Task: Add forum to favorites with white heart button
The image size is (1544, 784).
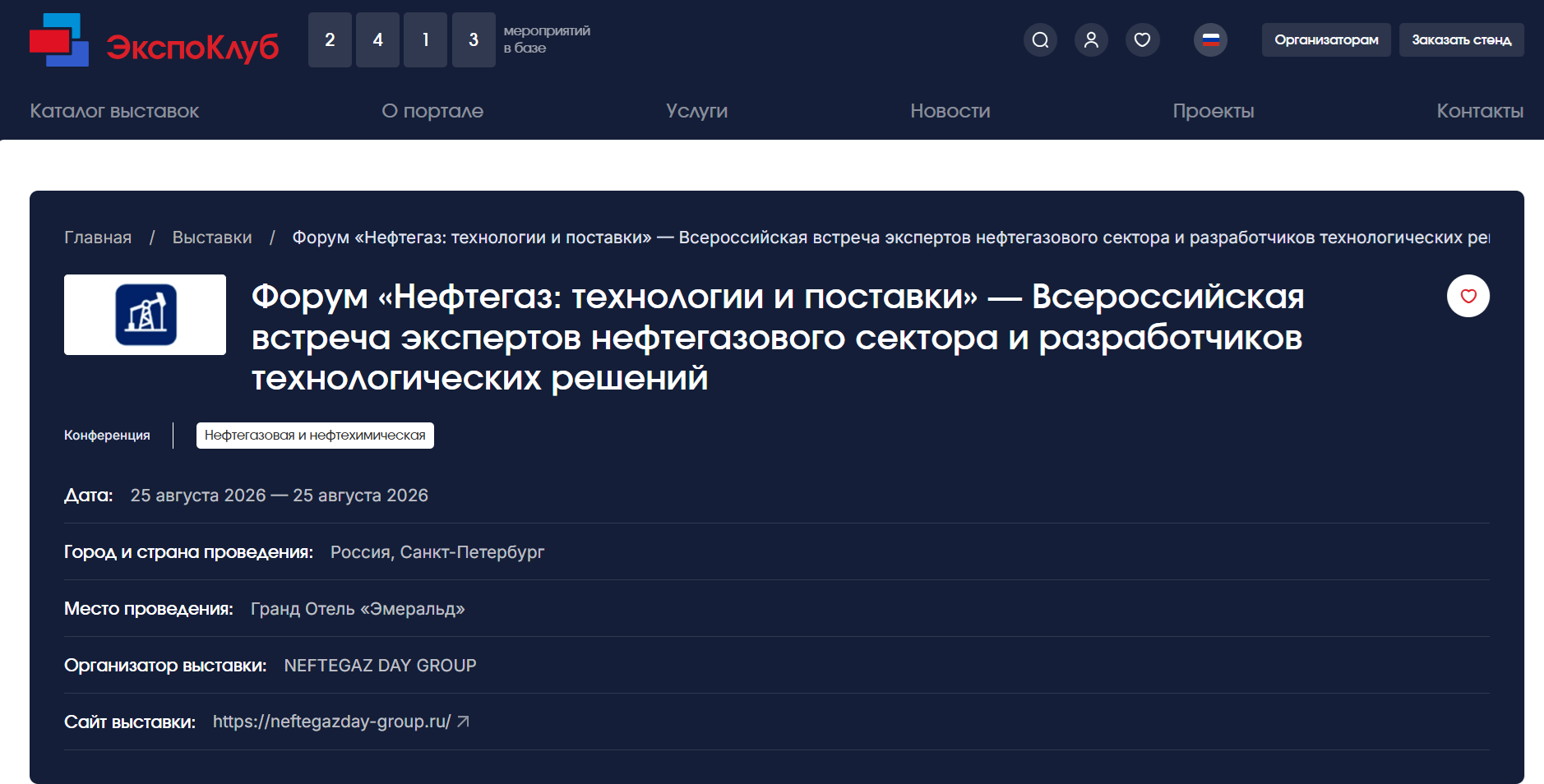Action: pyautogui.click(x=1468, y=296)
